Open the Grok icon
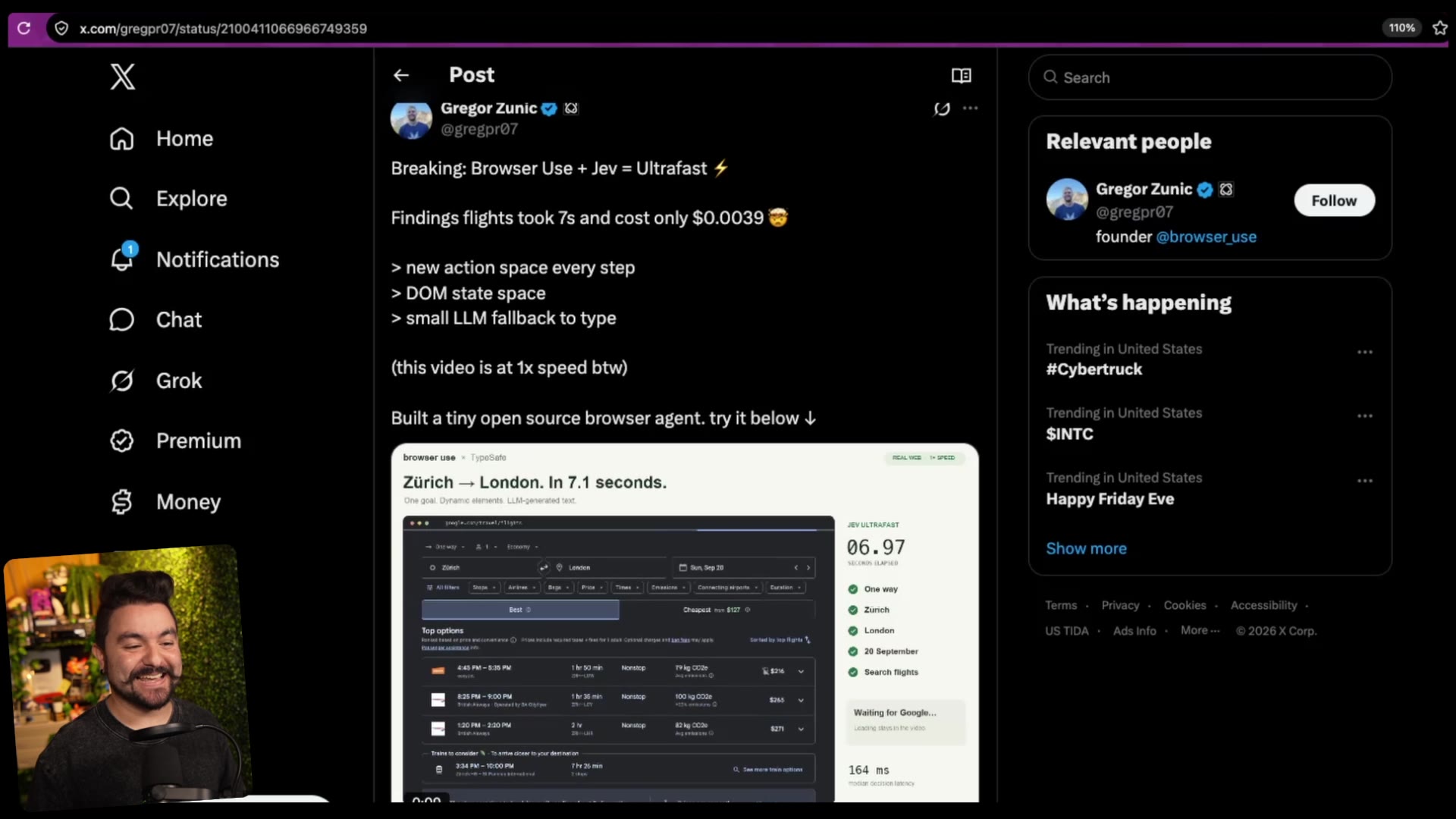The height and width of the screenshot is (819, 1456). [x=121, y=381]
